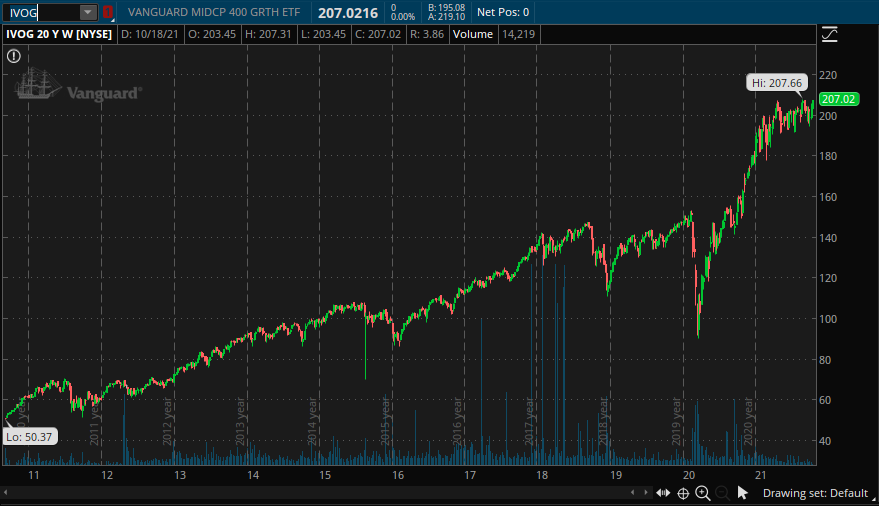This screenshot has width=879, height=506.
Task: Click the 14,219 volume value
Action: tap(518, 34)
